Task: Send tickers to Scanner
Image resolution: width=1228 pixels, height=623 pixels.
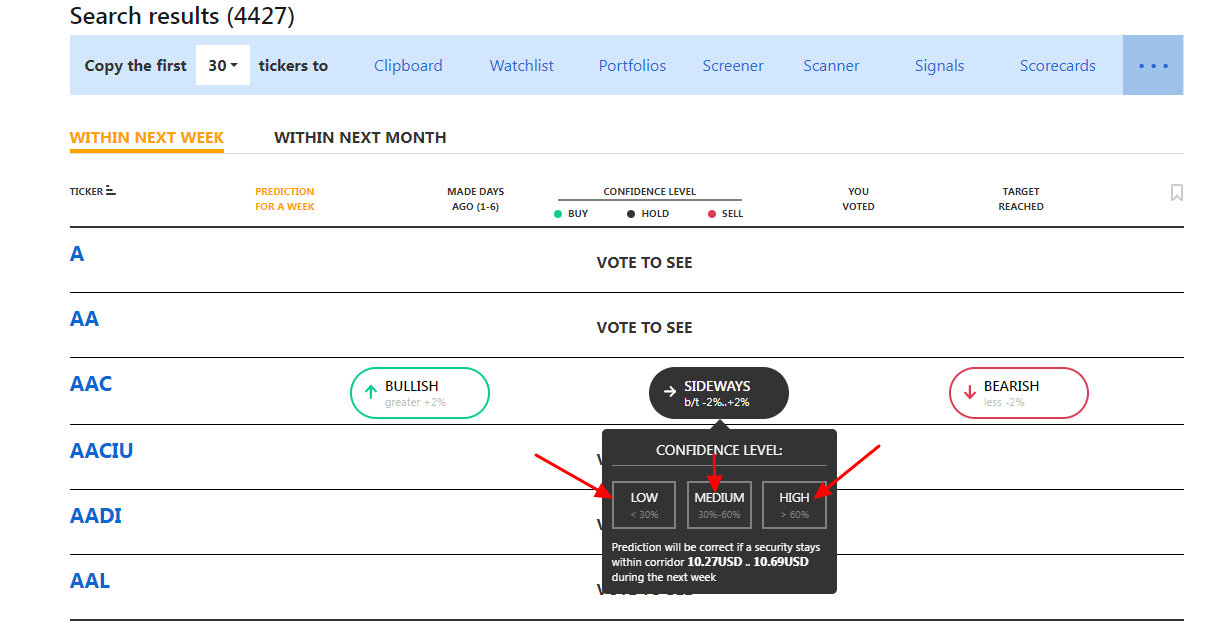Action: (831, 66)
